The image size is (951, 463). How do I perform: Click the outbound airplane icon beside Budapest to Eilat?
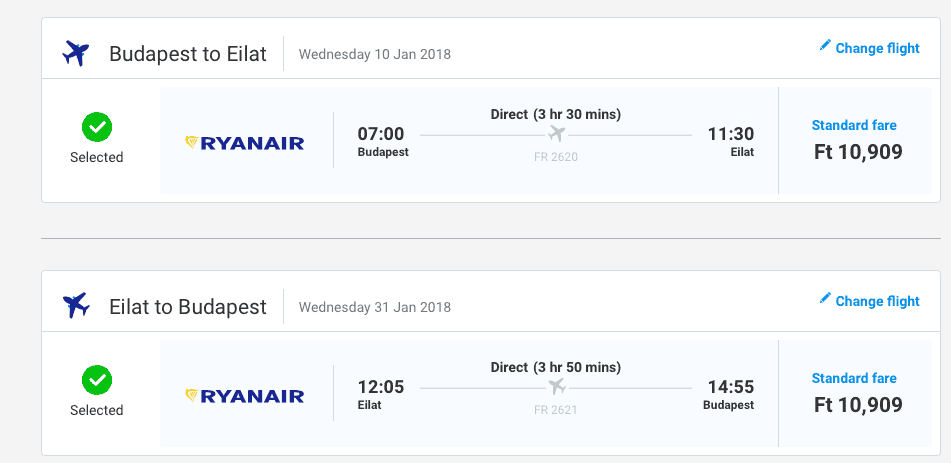(76, 53)
